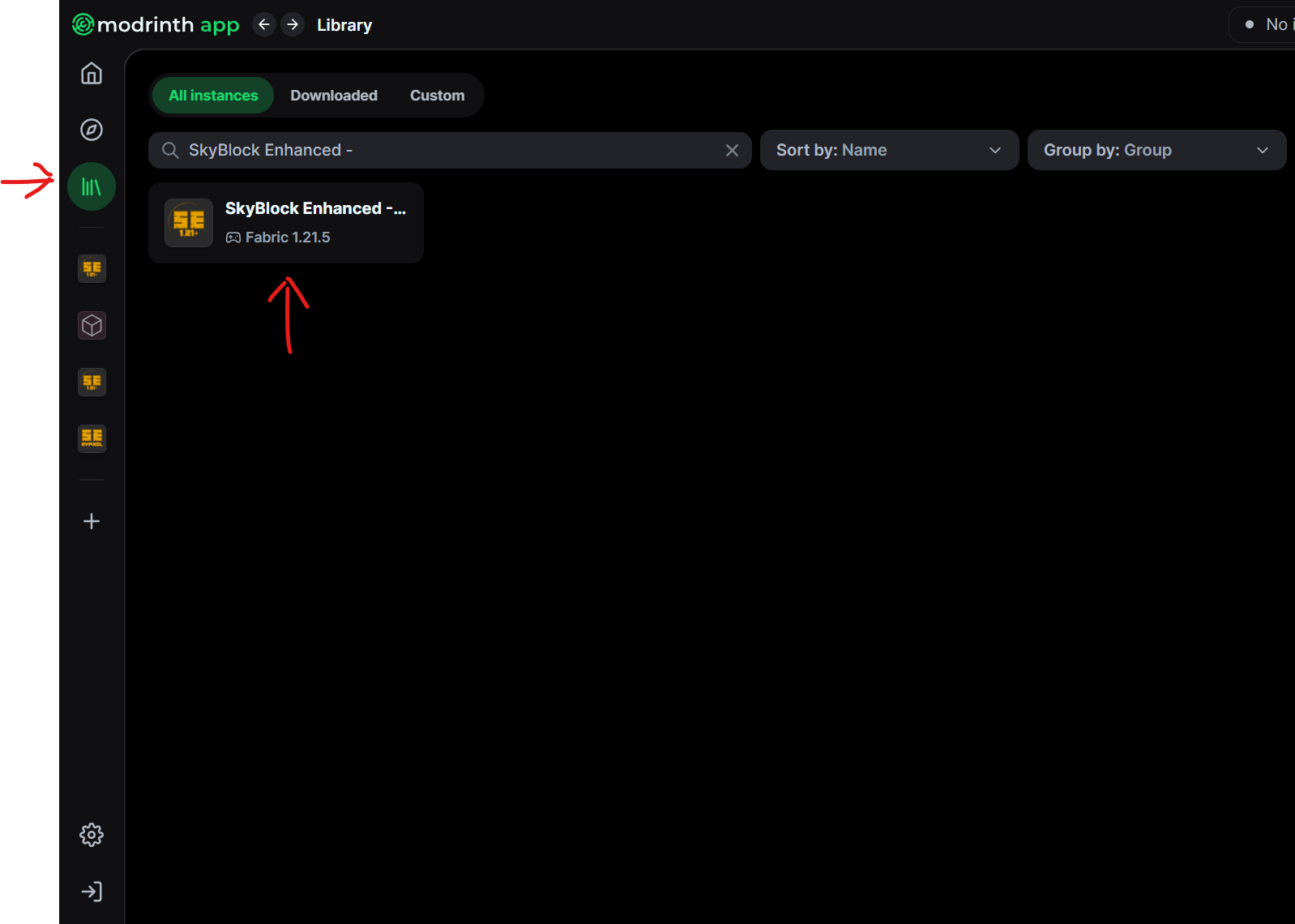Switch to the All instances tab
This screenshot has width=1295, height=924.
213,96
